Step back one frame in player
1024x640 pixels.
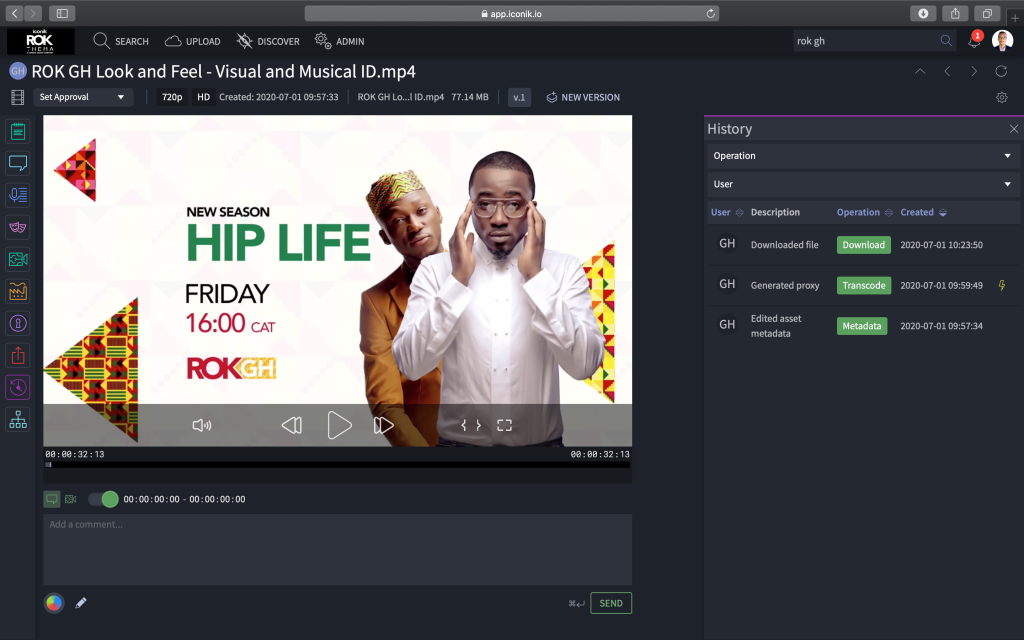291,425
